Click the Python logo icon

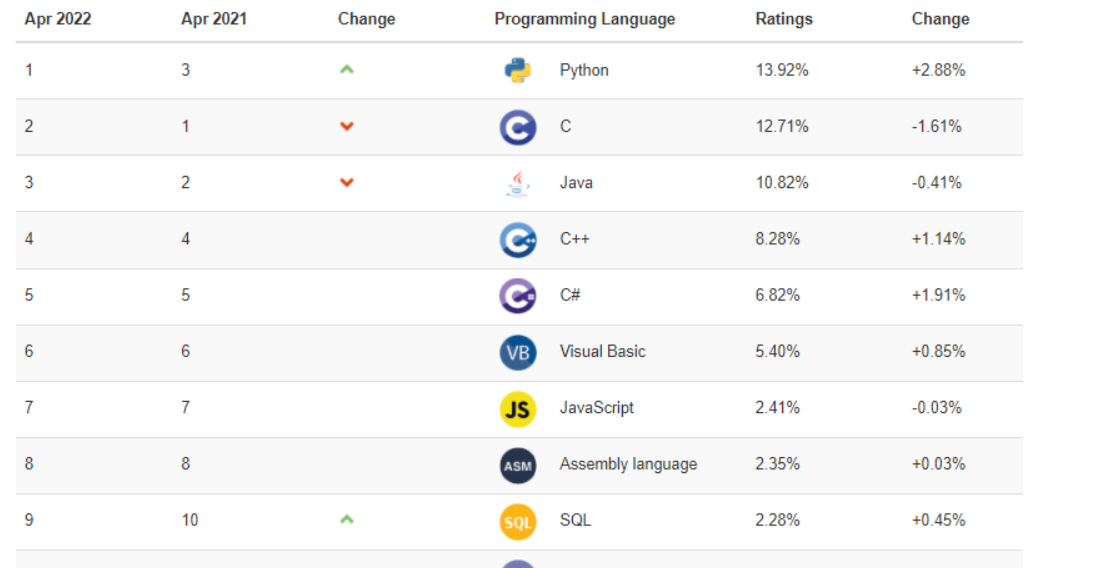(x=518, y=70)
